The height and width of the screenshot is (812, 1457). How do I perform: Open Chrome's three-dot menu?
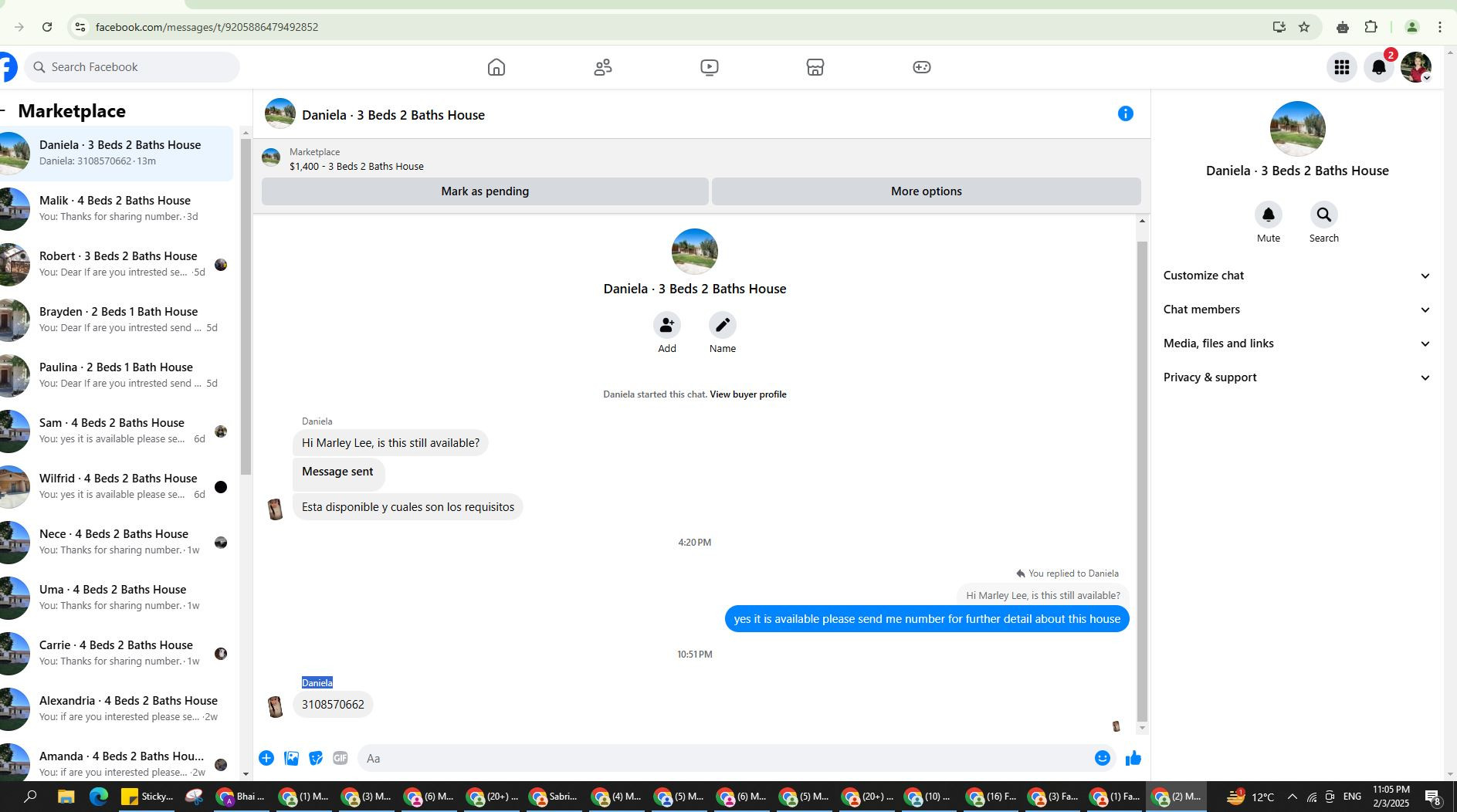(1440, 27)
